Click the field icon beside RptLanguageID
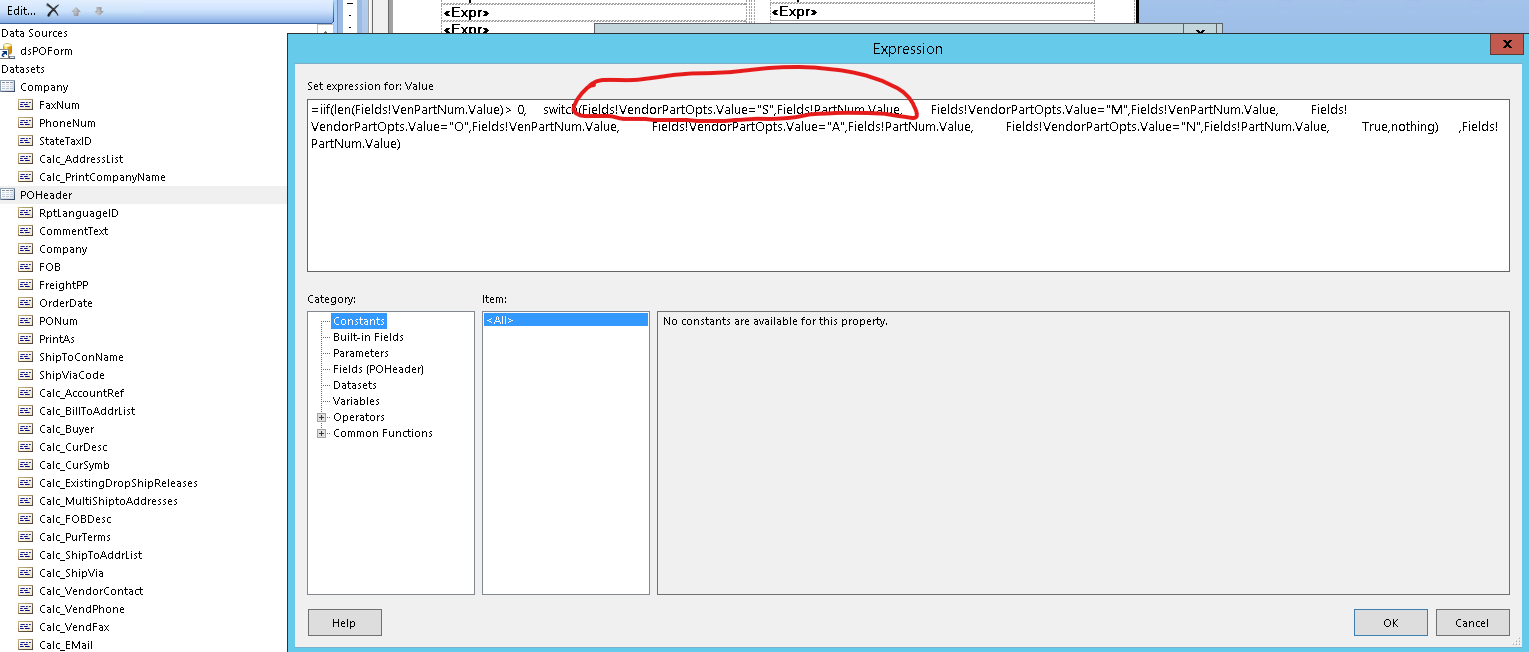Image resolution: width=1529 pixels, height=652 pixels. (26, 213)
